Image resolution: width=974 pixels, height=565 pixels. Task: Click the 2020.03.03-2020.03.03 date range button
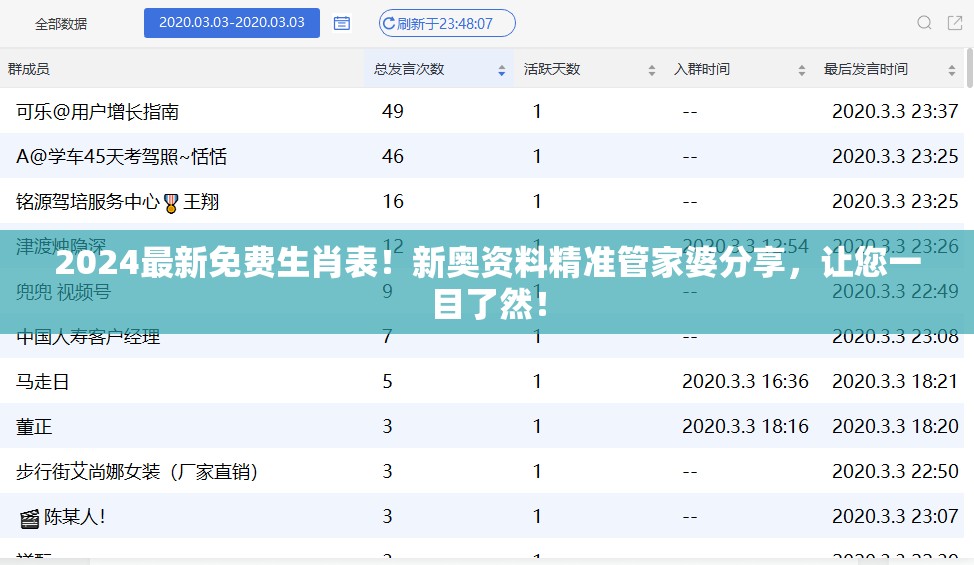click(x=232, y=23)
